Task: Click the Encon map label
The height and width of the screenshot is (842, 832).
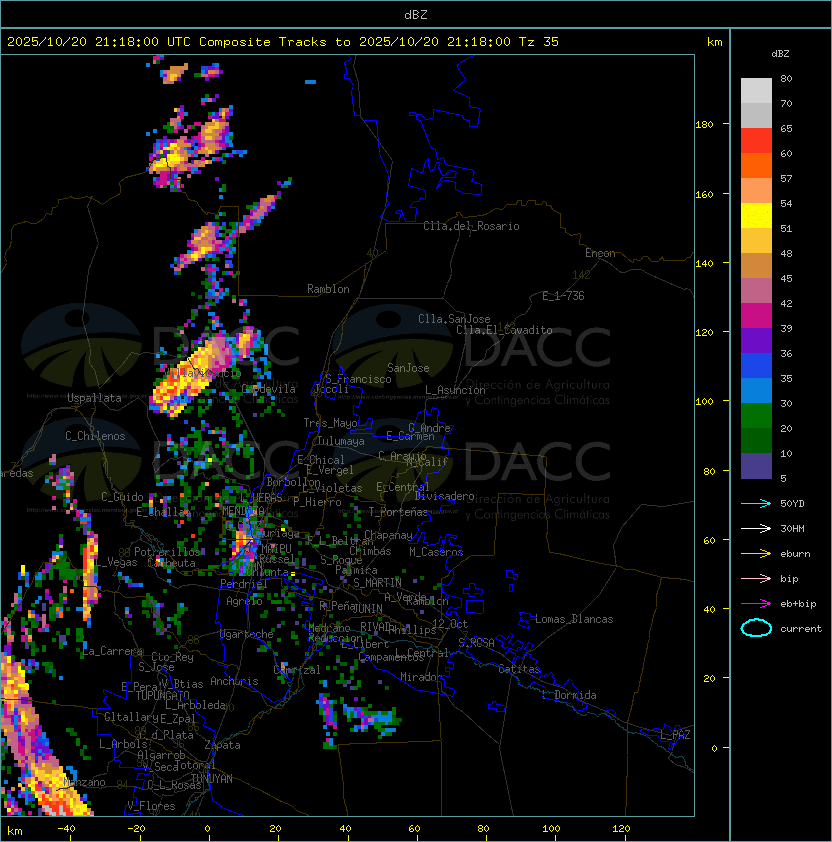Action: [x=600, y=253]
